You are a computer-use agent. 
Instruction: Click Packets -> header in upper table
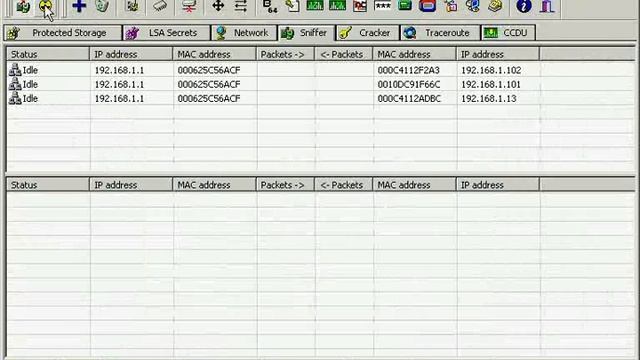click(285, 54)
